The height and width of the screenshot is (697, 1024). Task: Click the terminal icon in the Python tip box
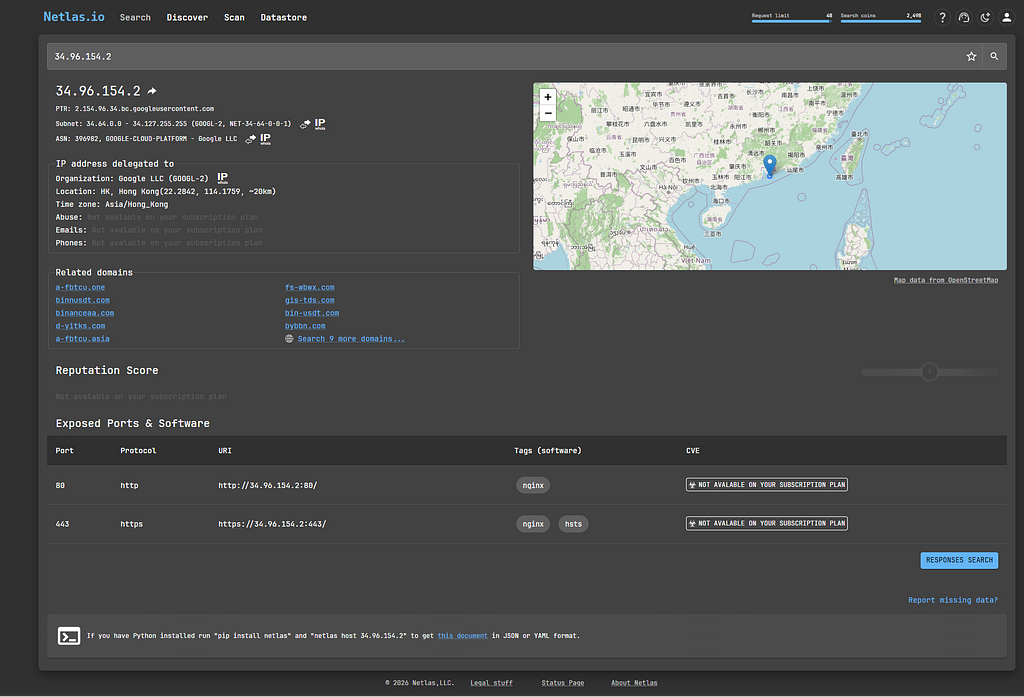(x=69, y=636)
